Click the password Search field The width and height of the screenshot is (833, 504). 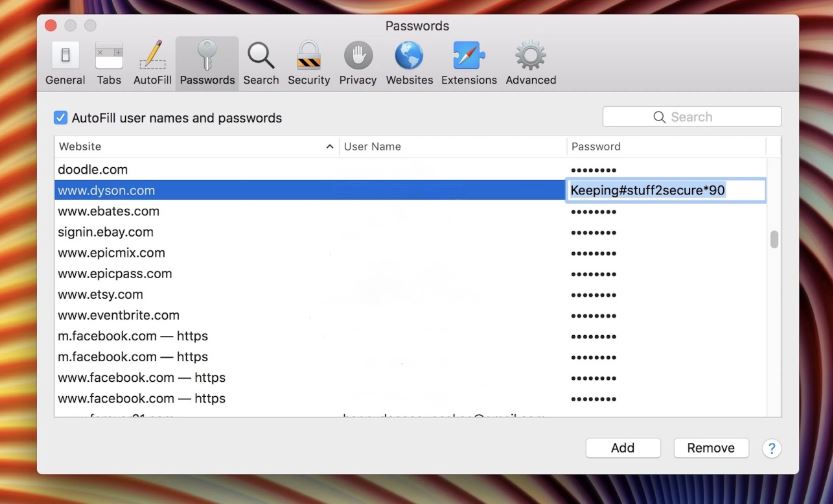click(x=692, y=117)
